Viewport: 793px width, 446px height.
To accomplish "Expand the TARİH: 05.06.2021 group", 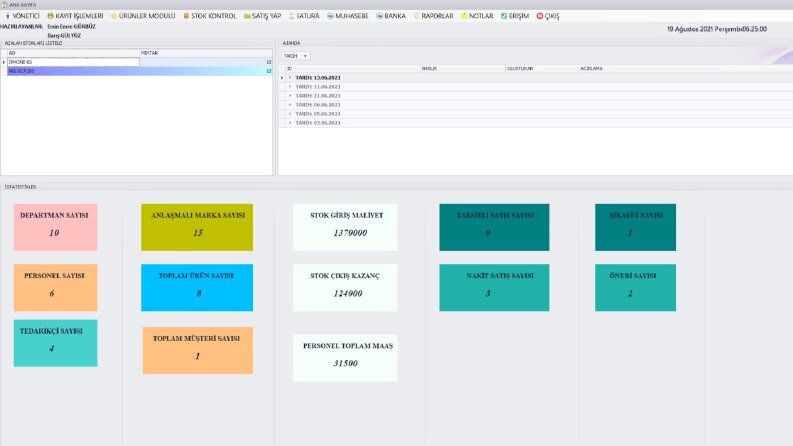I will pyautogui.click(x=290, y=114).
